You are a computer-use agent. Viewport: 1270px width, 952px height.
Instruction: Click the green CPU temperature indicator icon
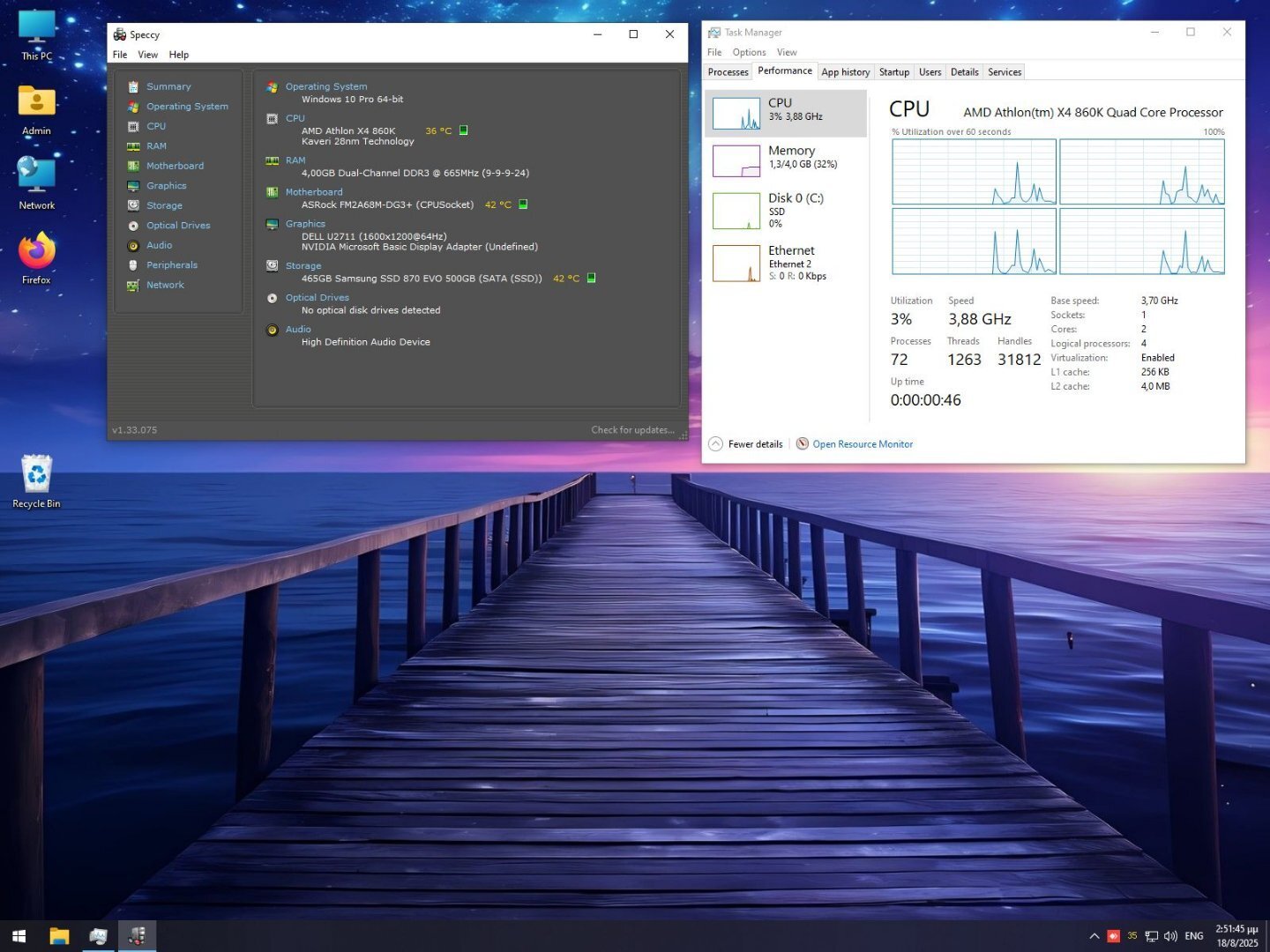pos(464,130)
